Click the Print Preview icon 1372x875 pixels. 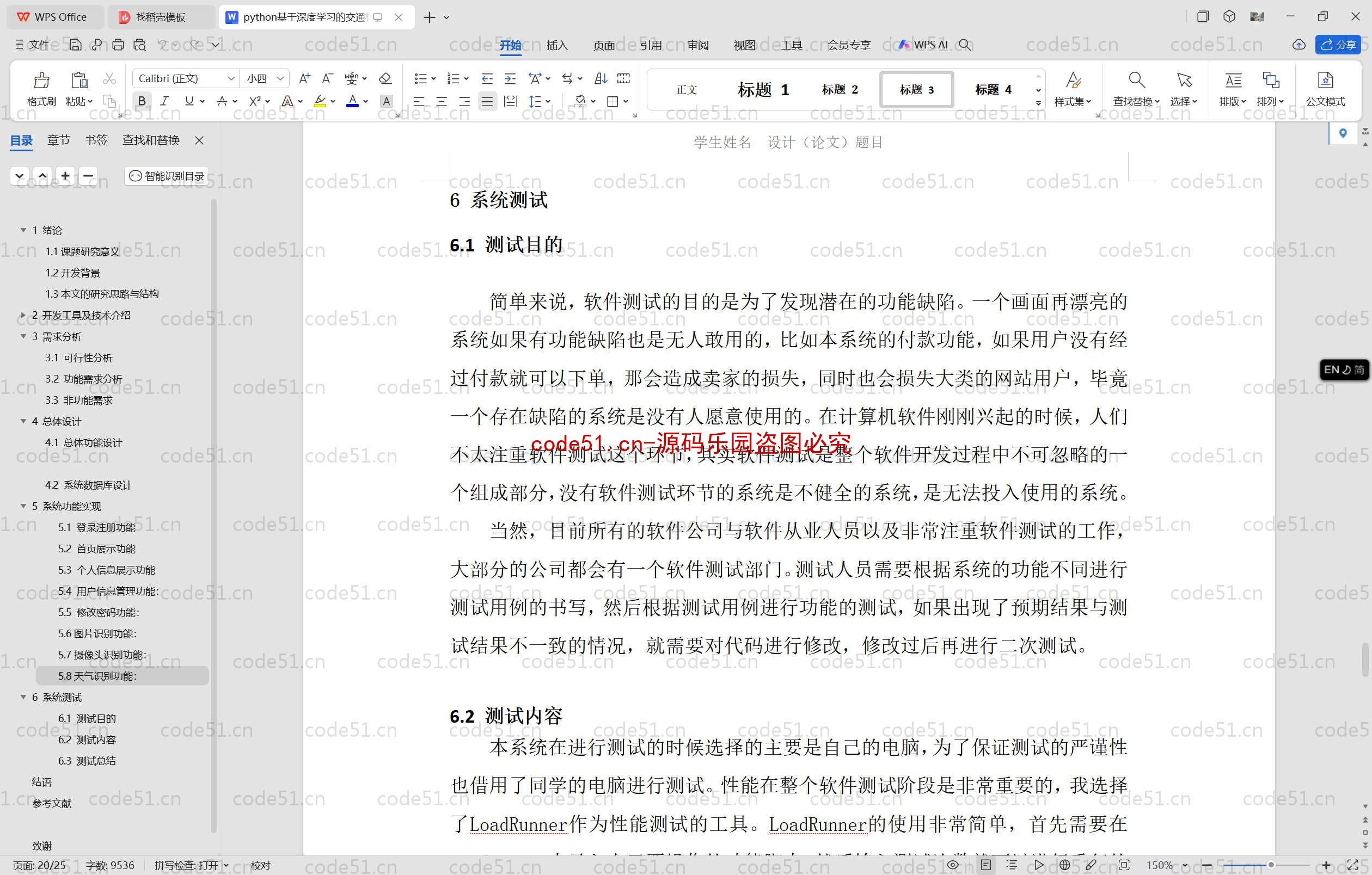(139, 45)
